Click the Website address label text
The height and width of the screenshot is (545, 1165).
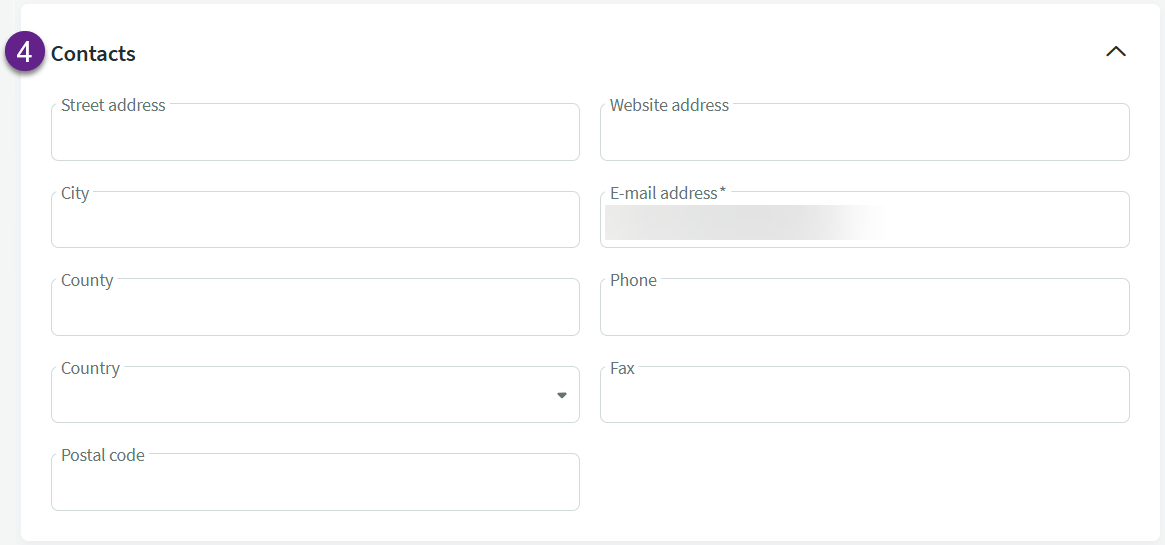pyautogui.click(x=669, y=105)
